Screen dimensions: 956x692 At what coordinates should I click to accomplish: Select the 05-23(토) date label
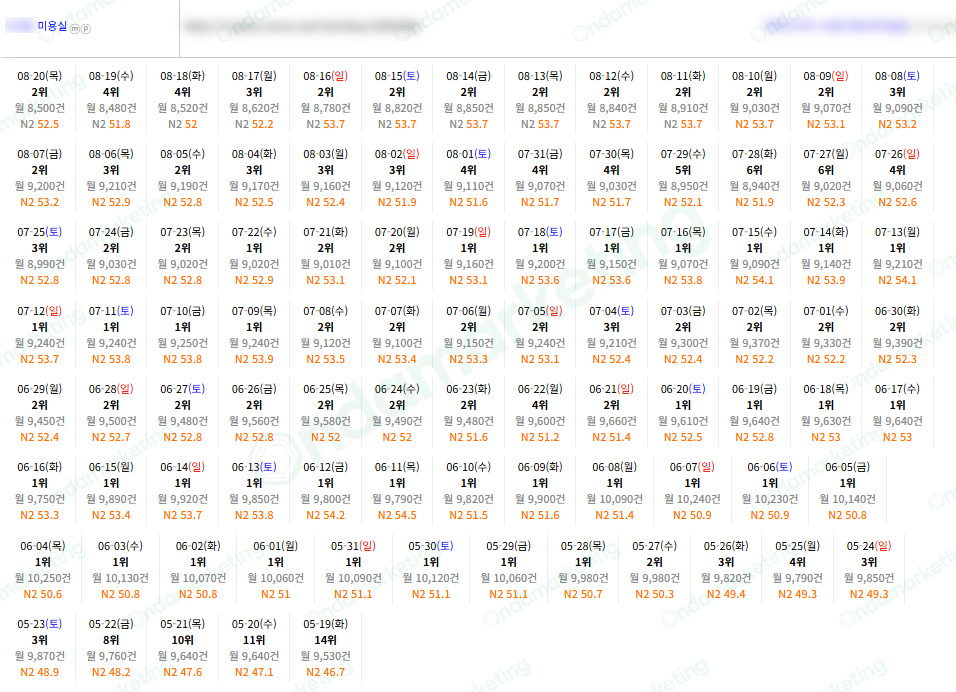click(40, 624)
